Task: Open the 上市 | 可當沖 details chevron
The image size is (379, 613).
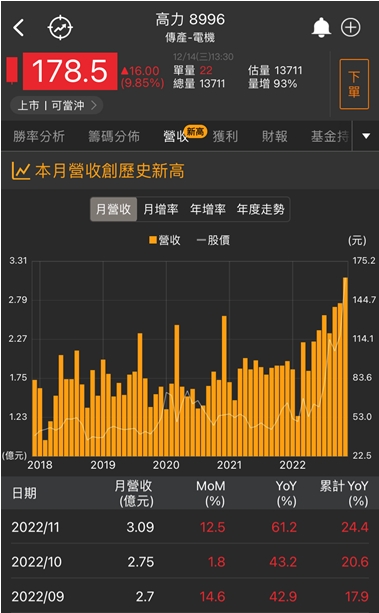Action: pos(94,106)
